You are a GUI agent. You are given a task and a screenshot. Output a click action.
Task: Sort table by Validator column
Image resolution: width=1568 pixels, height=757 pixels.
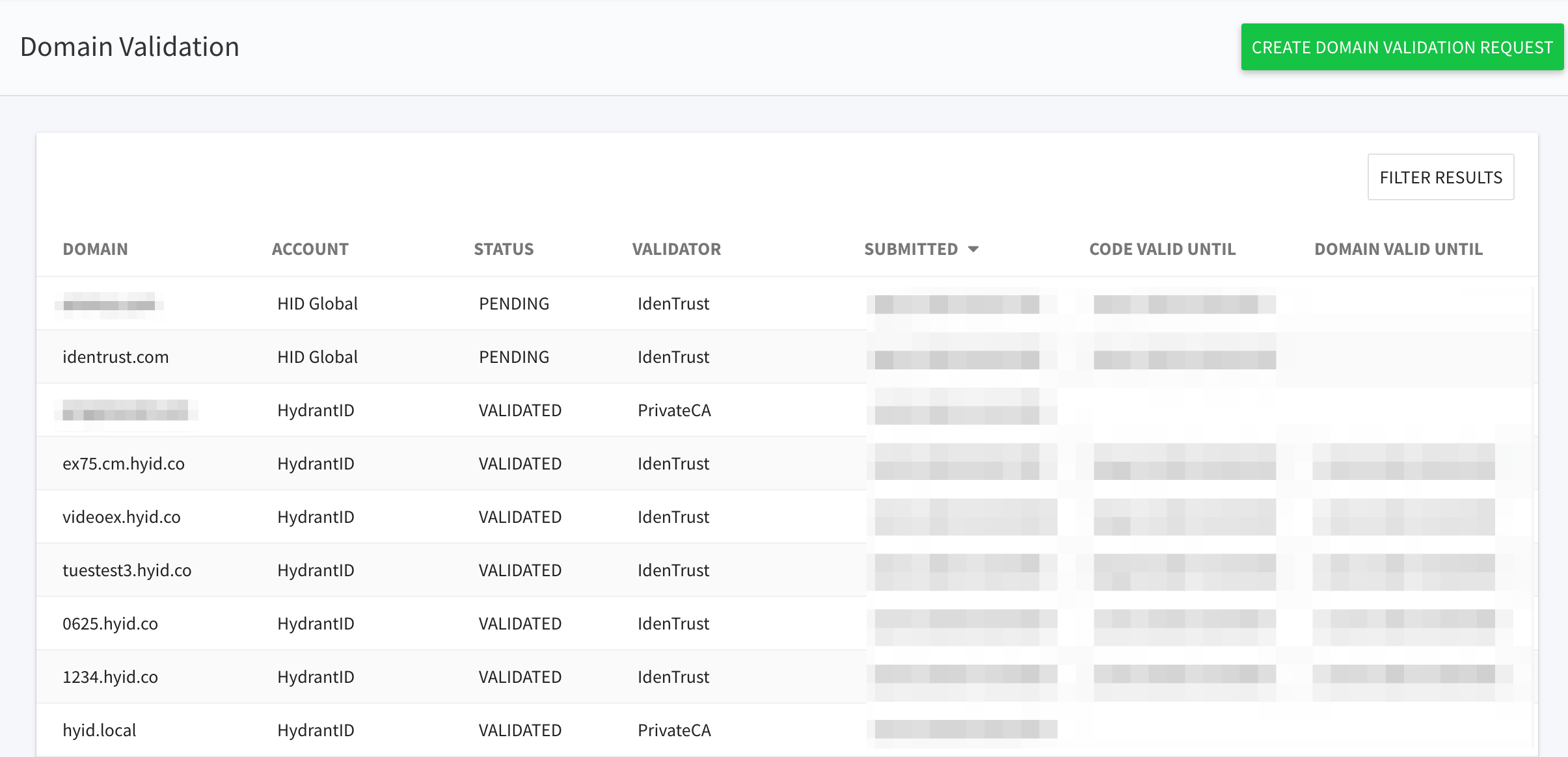click(x=677, y=249)
